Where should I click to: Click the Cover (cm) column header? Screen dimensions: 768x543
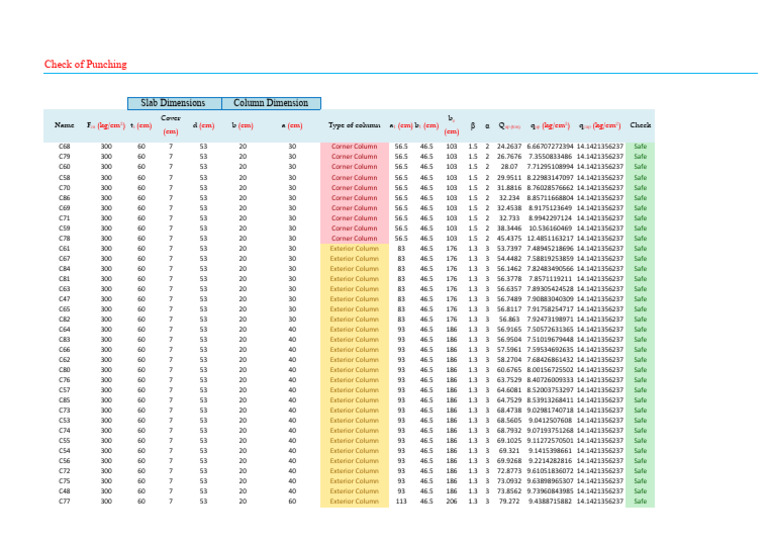click(x=171, y=124)
